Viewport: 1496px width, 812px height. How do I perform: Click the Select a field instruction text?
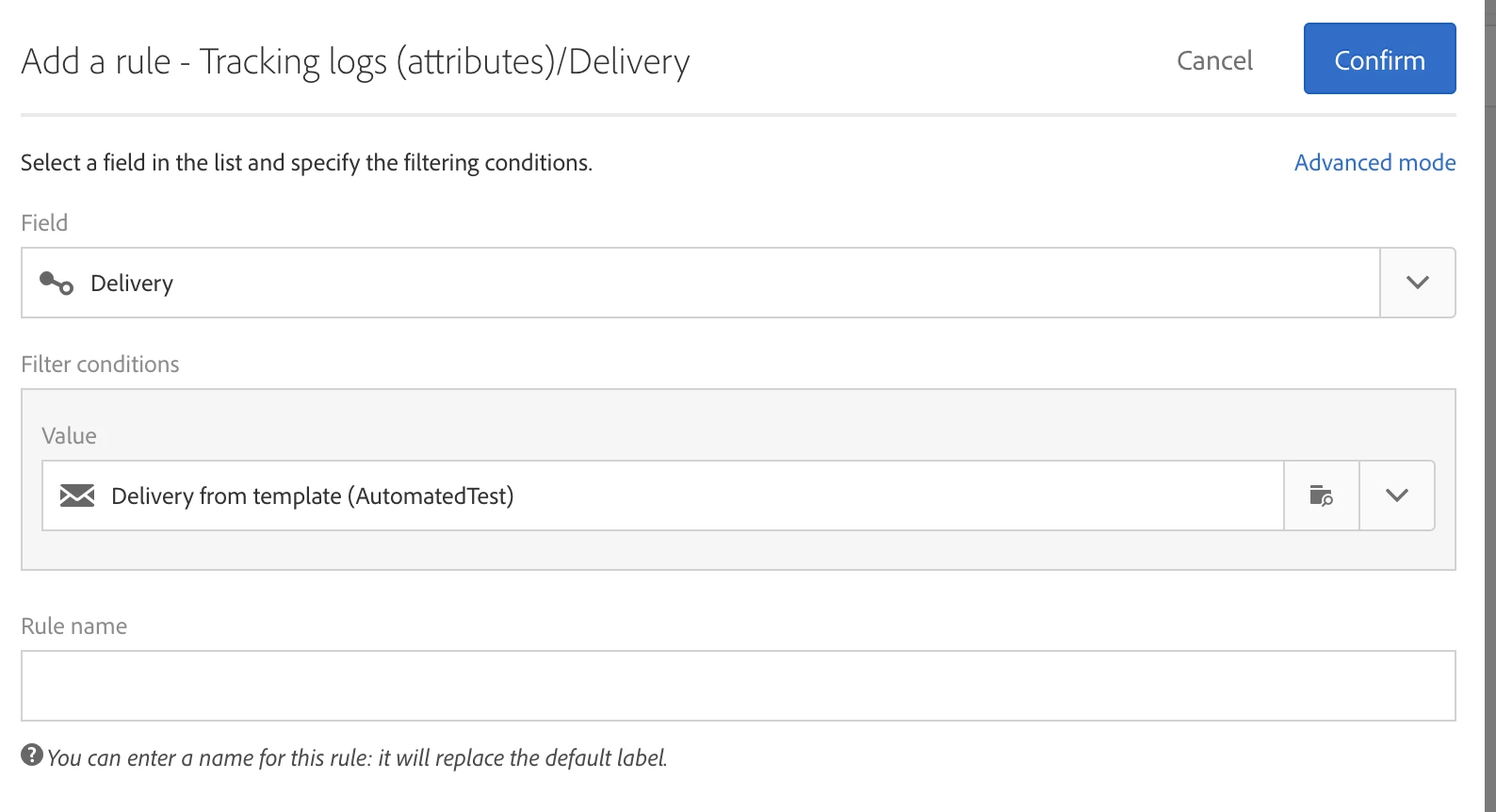306,163
